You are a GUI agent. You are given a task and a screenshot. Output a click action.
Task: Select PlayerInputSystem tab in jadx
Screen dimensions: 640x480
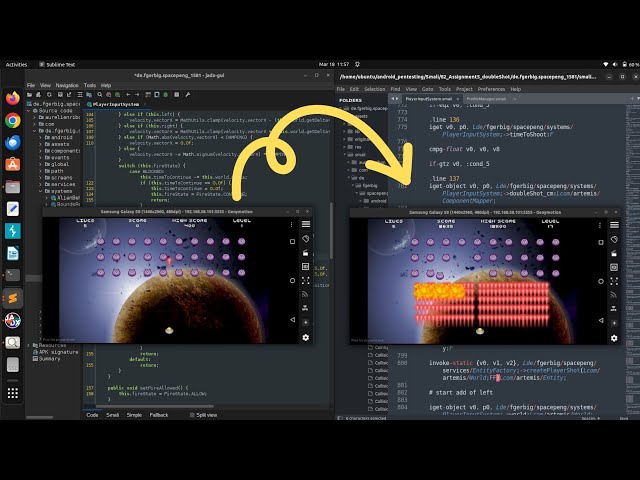tap(116, 104)
